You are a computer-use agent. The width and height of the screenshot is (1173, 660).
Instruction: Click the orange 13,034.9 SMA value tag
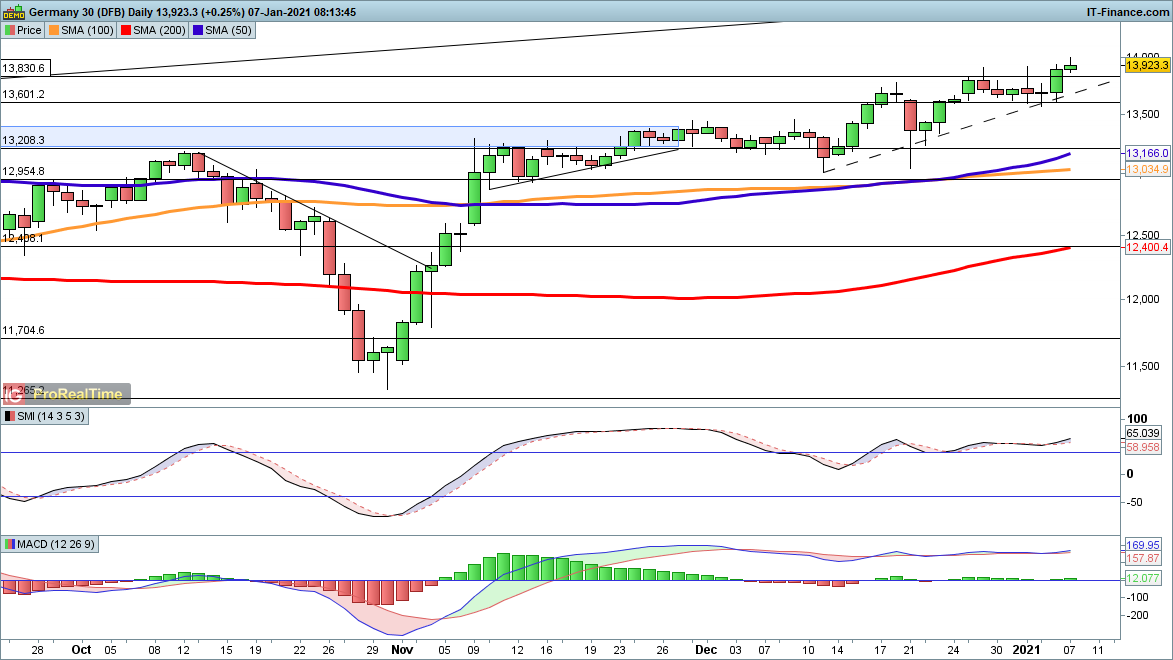tap(1147, 171)
